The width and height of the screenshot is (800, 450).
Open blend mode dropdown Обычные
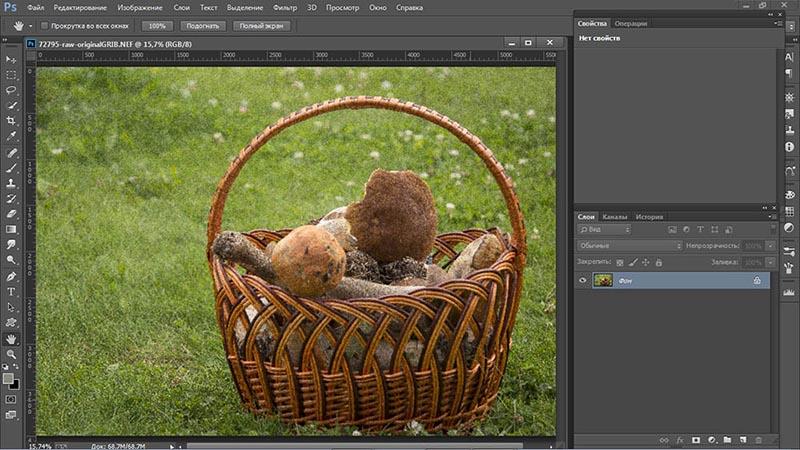tap(630, 246)
